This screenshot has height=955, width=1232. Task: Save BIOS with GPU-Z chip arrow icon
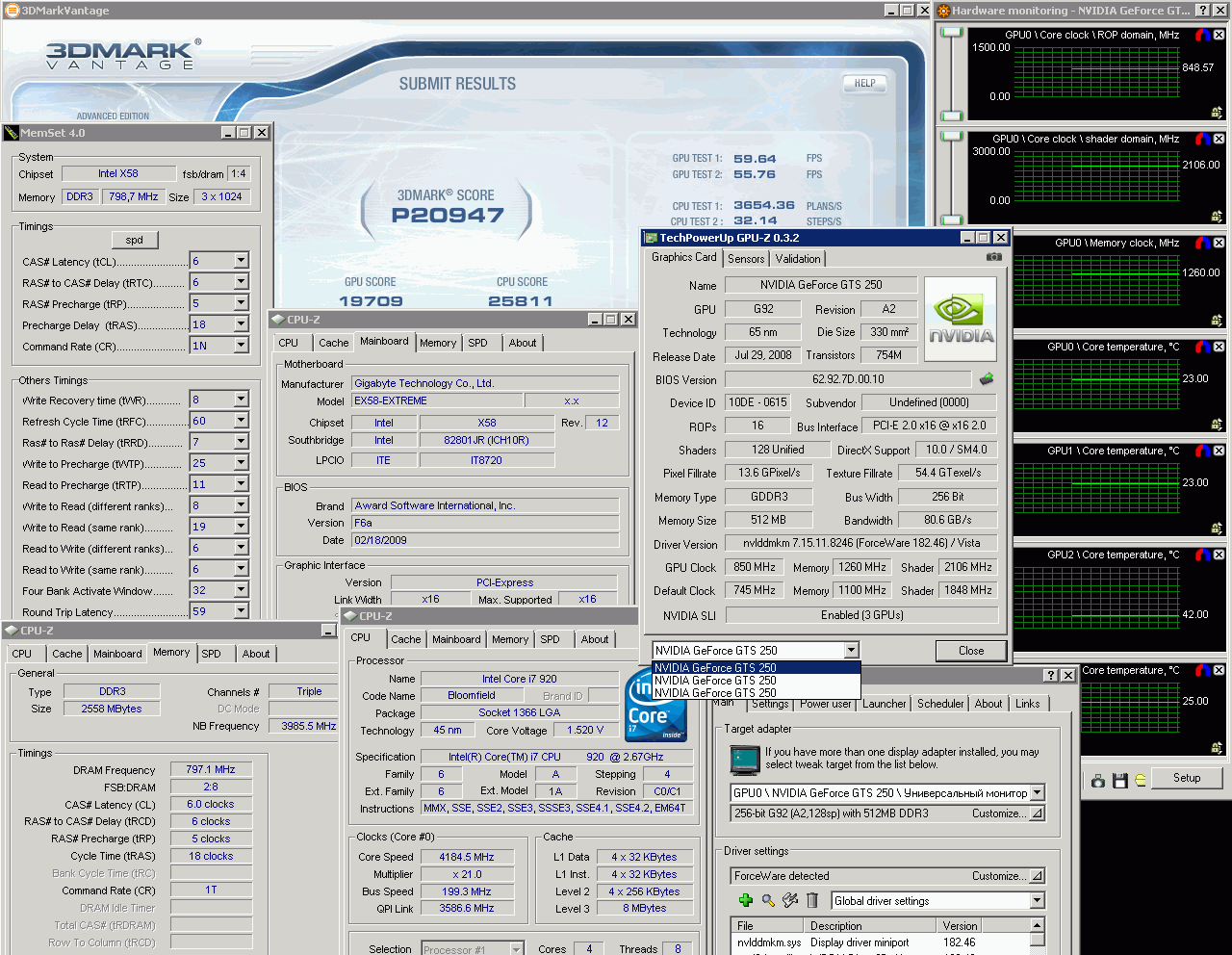click(x=987, y=379)
